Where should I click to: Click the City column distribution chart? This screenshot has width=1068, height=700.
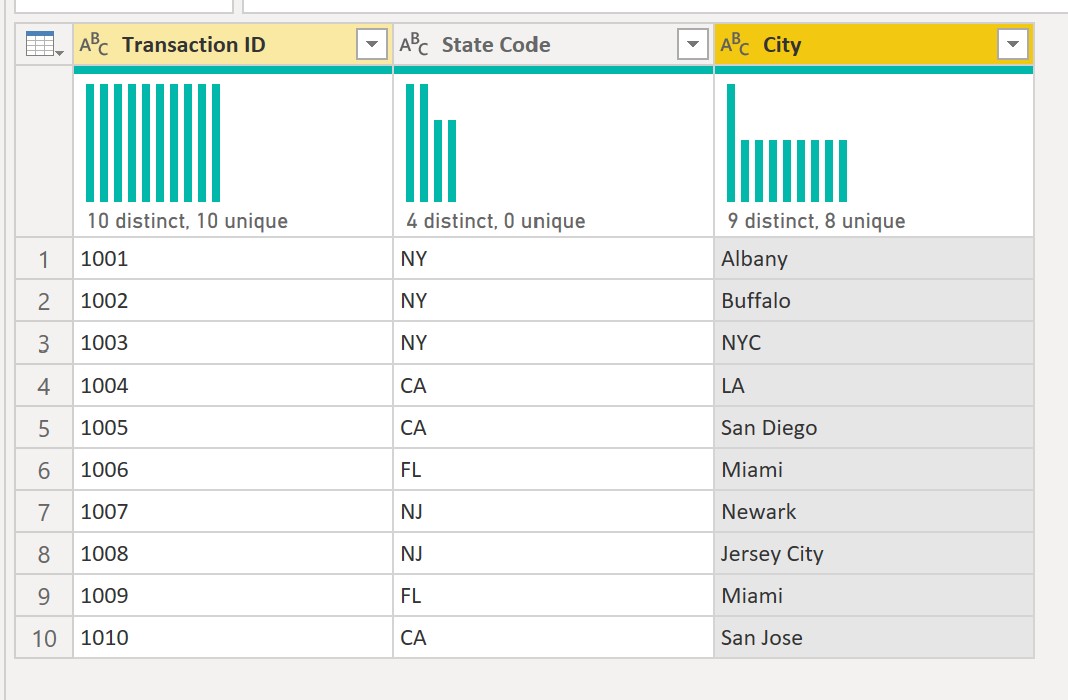[787, 143]
